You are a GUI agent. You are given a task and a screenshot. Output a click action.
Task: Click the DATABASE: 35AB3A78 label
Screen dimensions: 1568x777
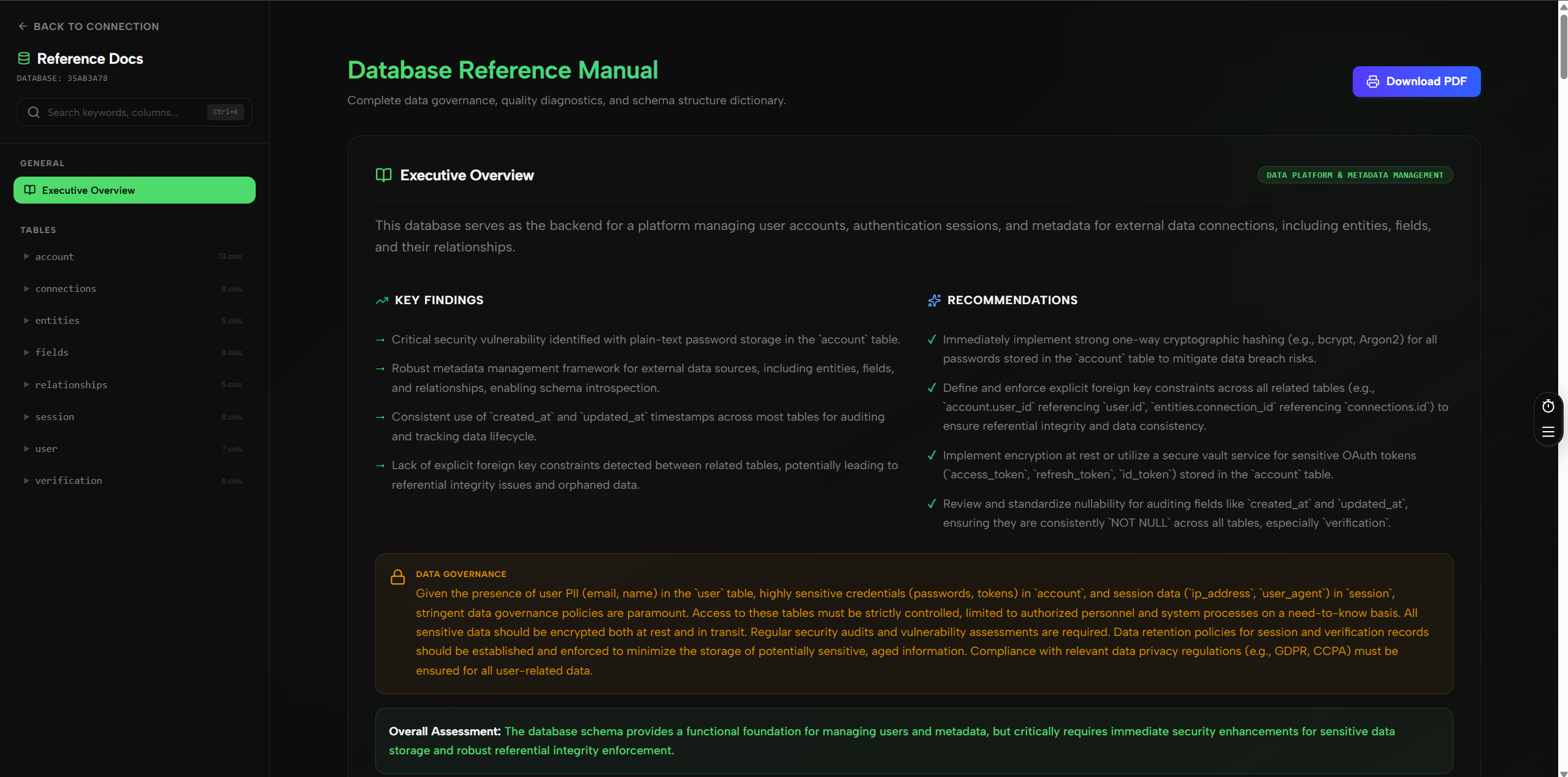point(62,78)
